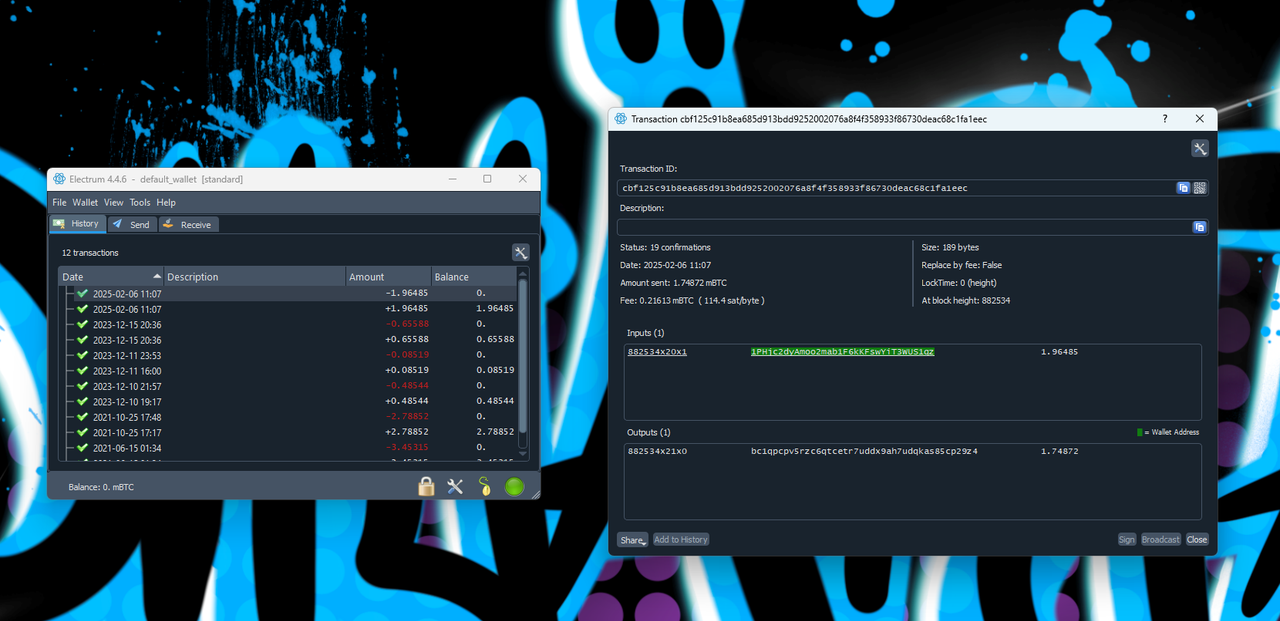Click the help question mark in Transaction dialog
Image resolution: width=1280 pixels, height=621 pixels.
tap(1164, 119)
